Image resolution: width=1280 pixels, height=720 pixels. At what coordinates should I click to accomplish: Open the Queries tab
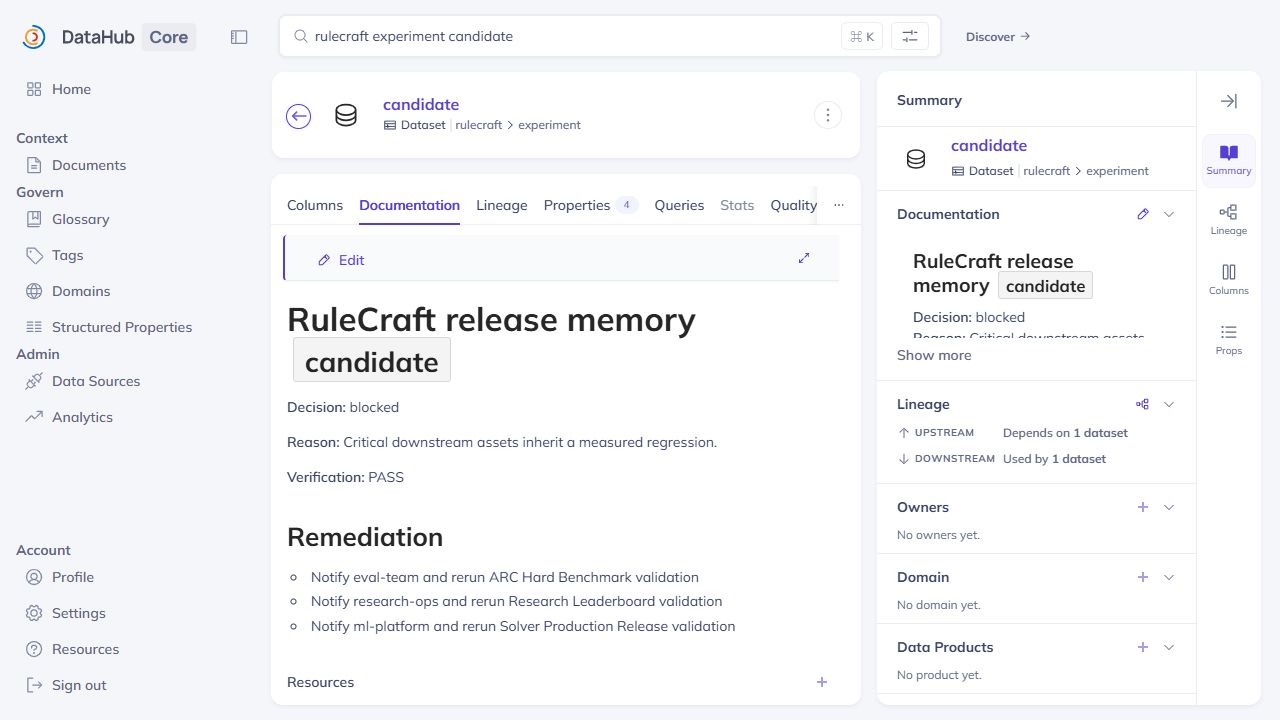(679, 205)
